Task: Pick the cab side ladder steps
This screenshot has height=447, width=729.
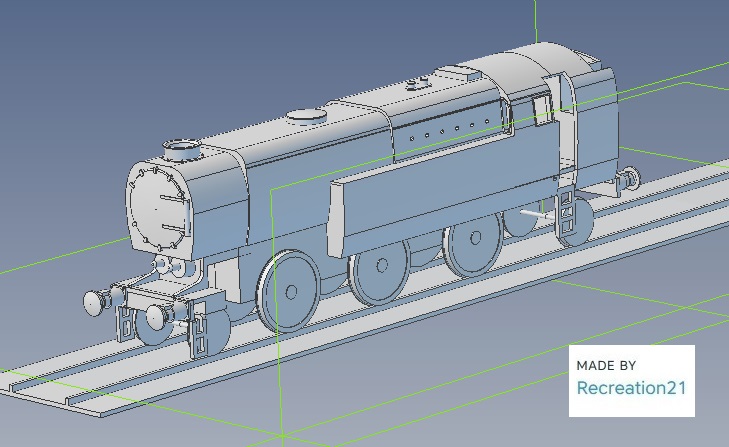Action: tap(566, 211)
